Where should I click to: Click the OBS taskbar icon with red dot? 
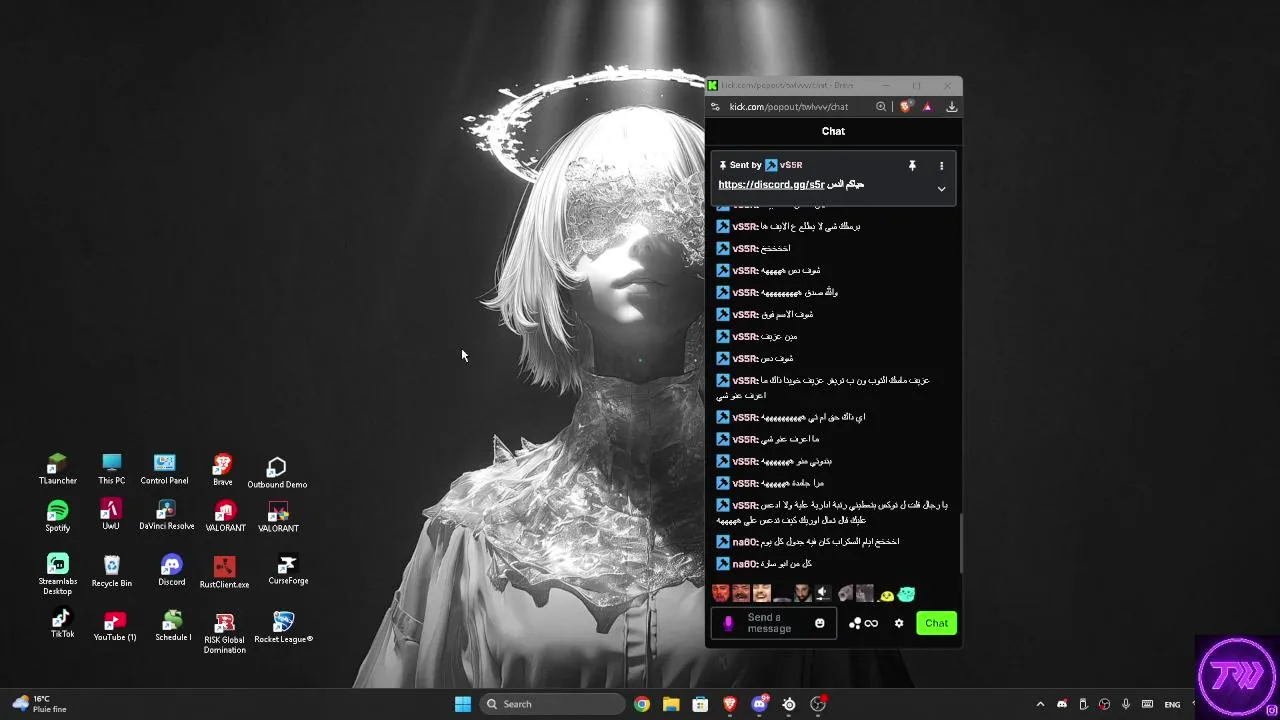tap(818, 704)
